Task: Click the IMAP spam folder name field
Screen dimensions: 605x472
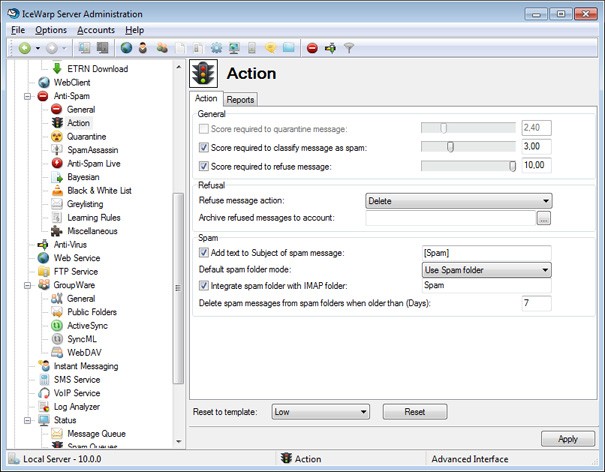Action: (487, 286)
